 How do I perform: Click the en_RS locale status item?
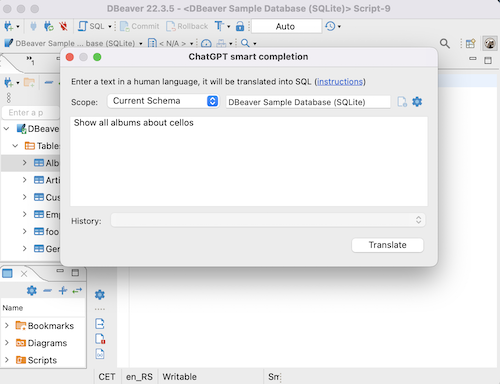point(139,377)
